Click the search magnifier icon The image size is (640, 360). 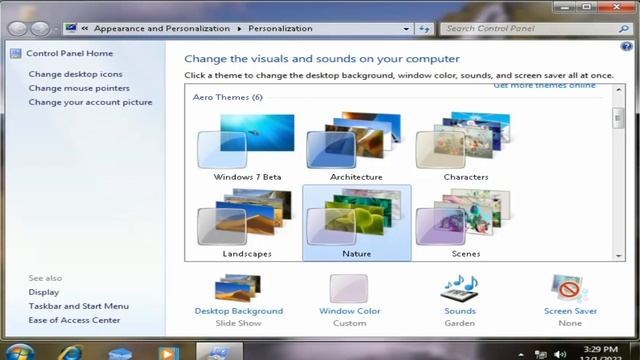pos(623,29)
